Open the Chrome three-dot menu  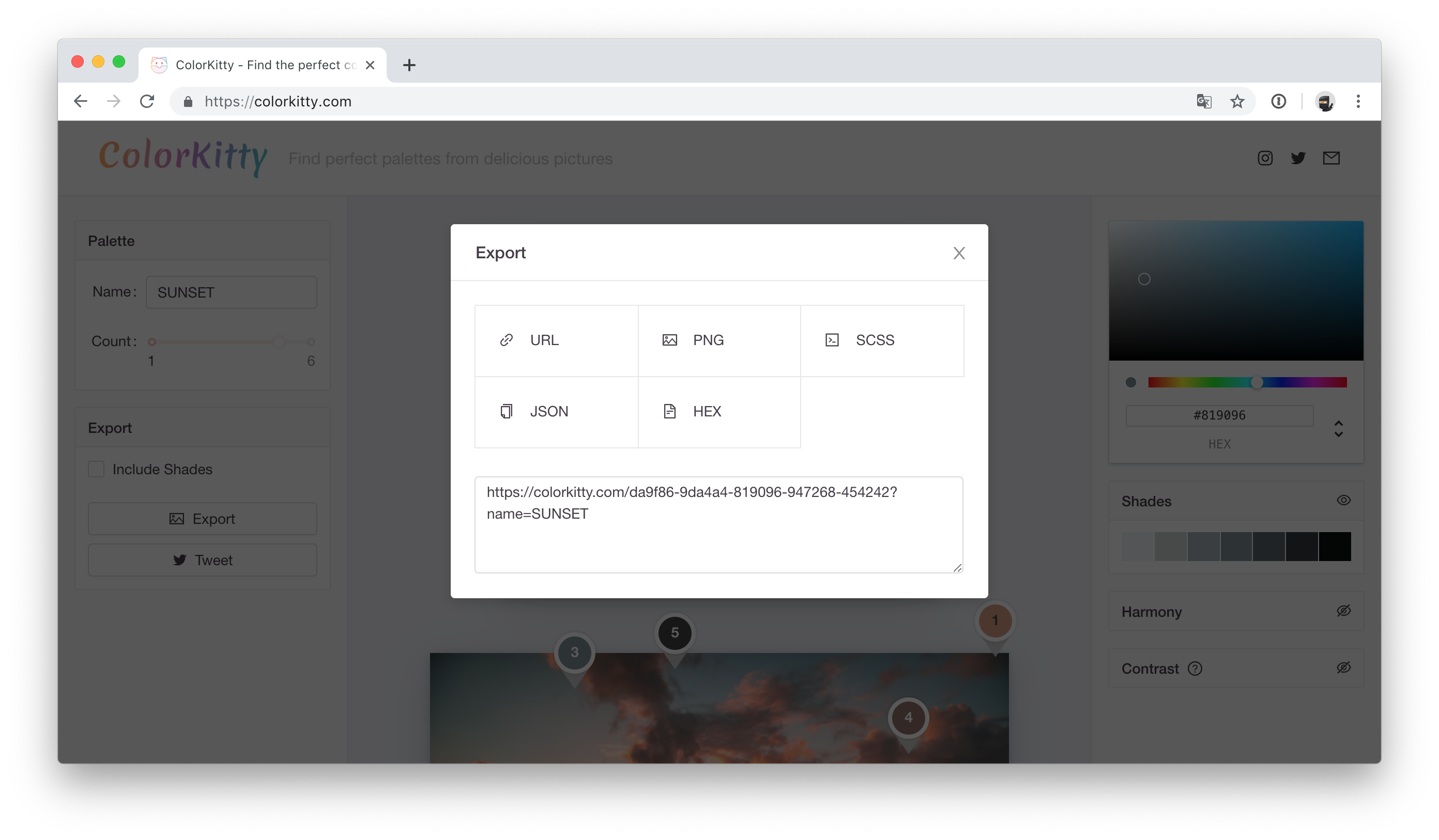(1358, 102)
